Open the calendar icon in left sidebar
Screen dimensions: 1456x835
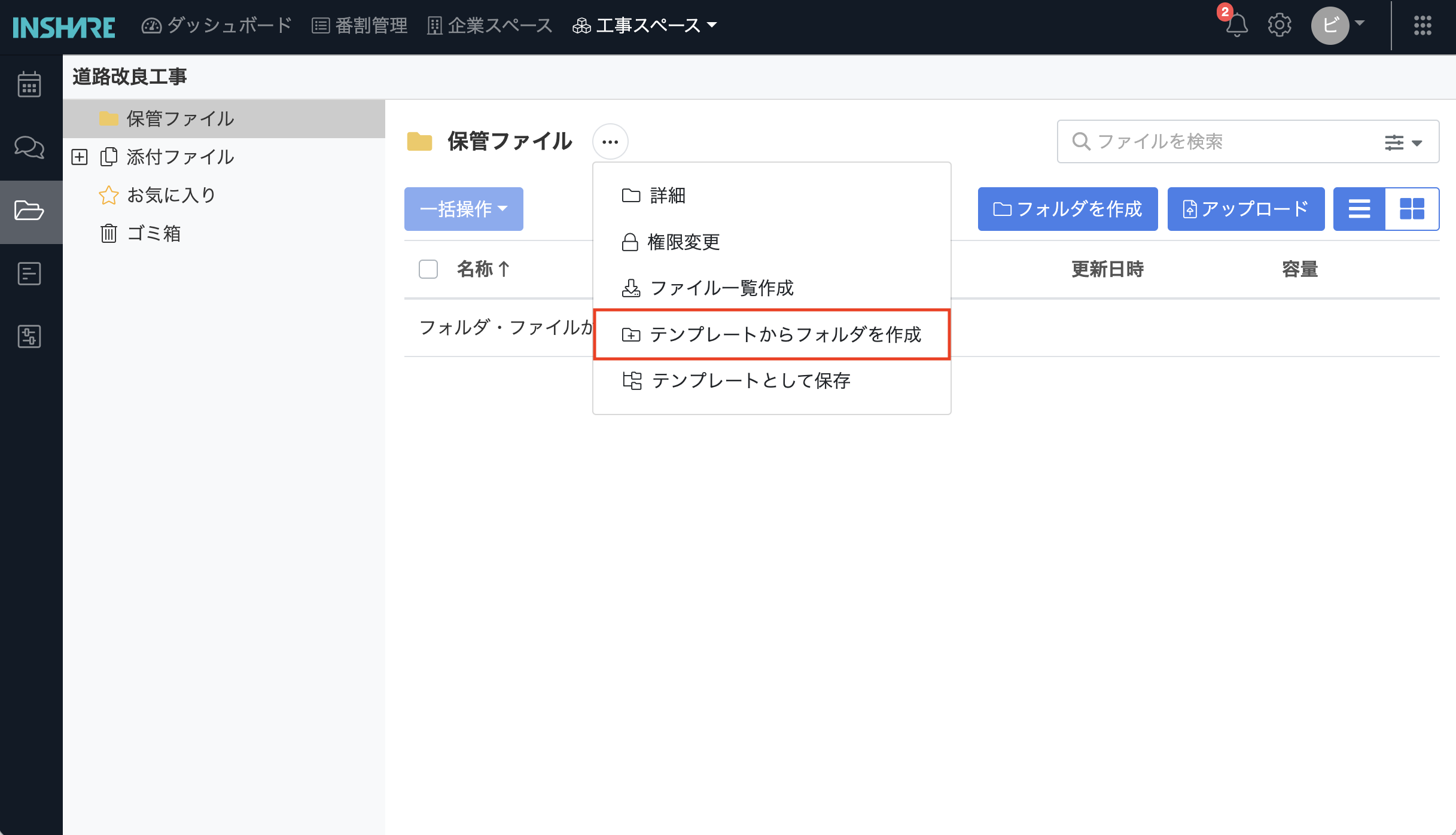tap(29, 84)
